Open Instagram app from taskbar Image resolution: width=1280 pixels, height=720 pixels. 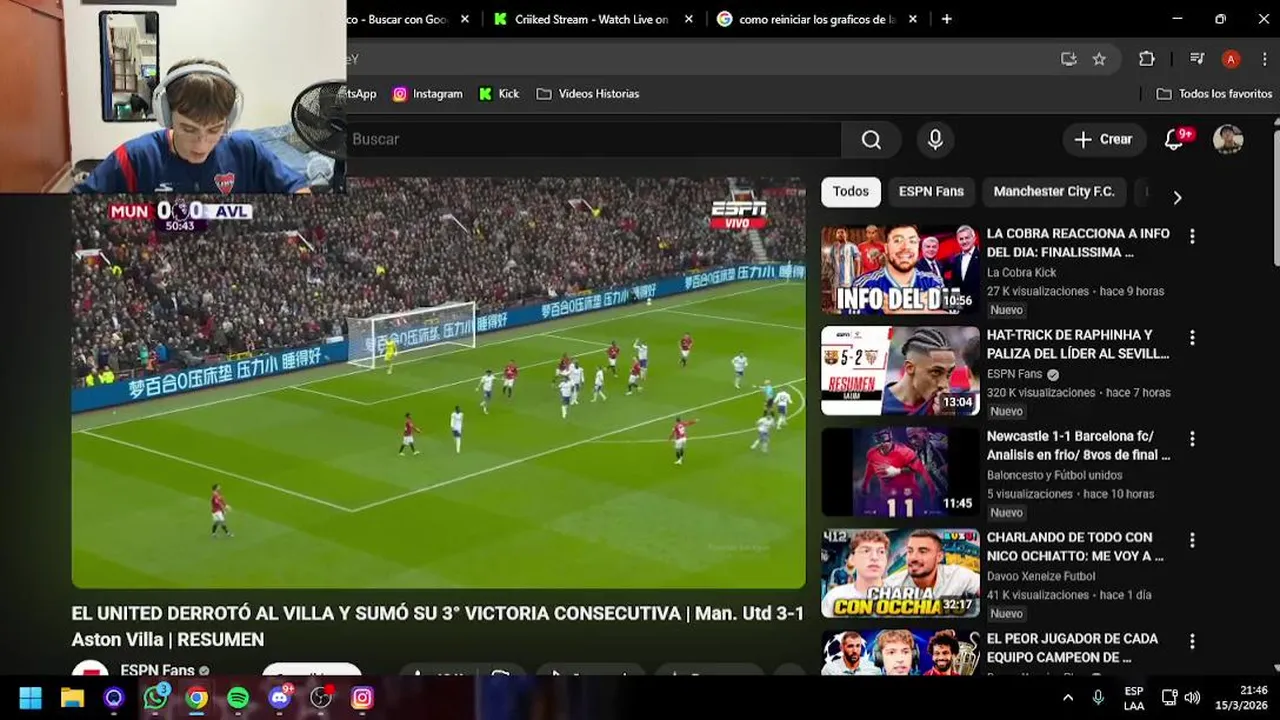tap(363, 698)
